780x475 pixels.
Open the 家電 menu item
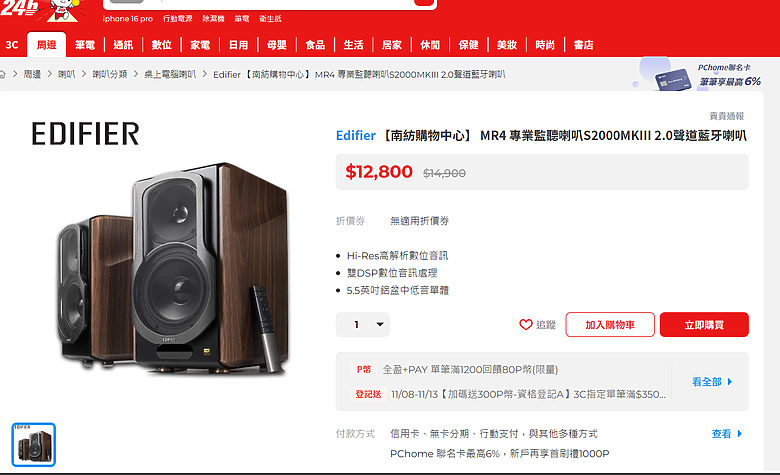(x=200, y=45)
